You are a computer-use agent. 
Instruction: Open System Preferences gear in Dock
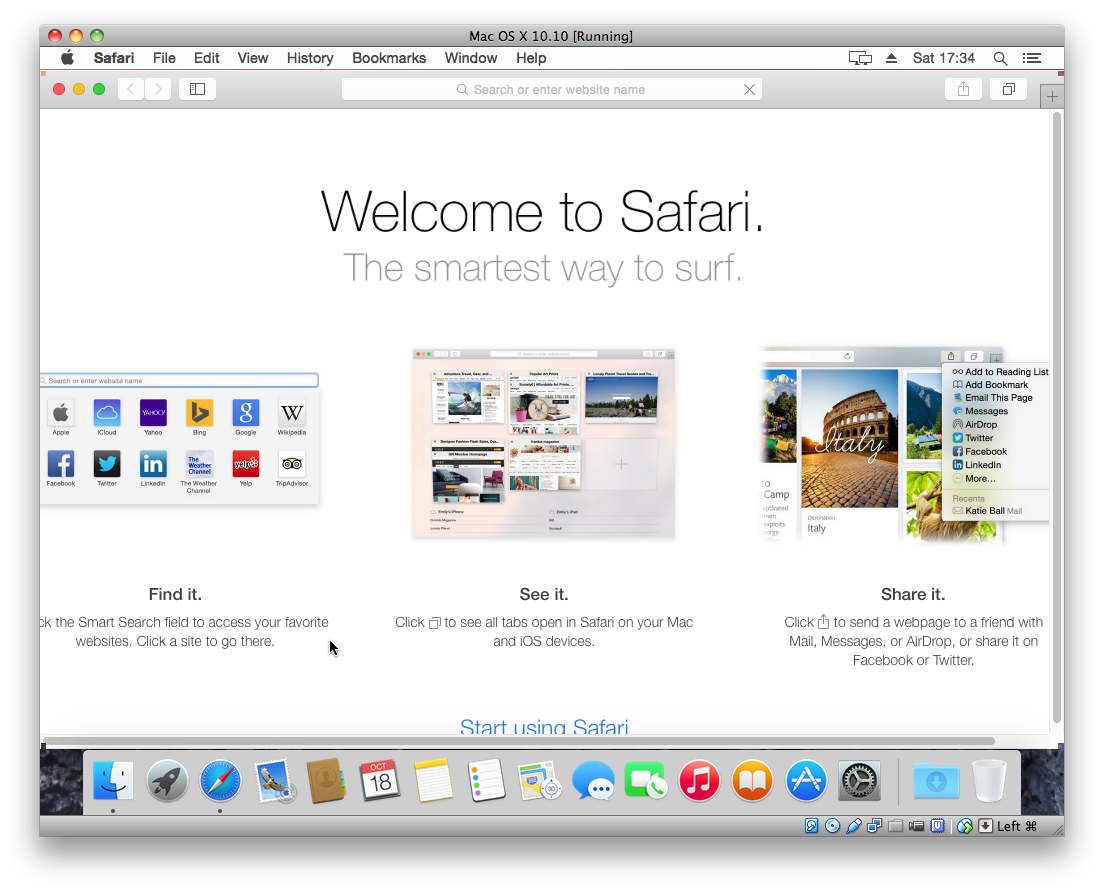pos(860,780)
